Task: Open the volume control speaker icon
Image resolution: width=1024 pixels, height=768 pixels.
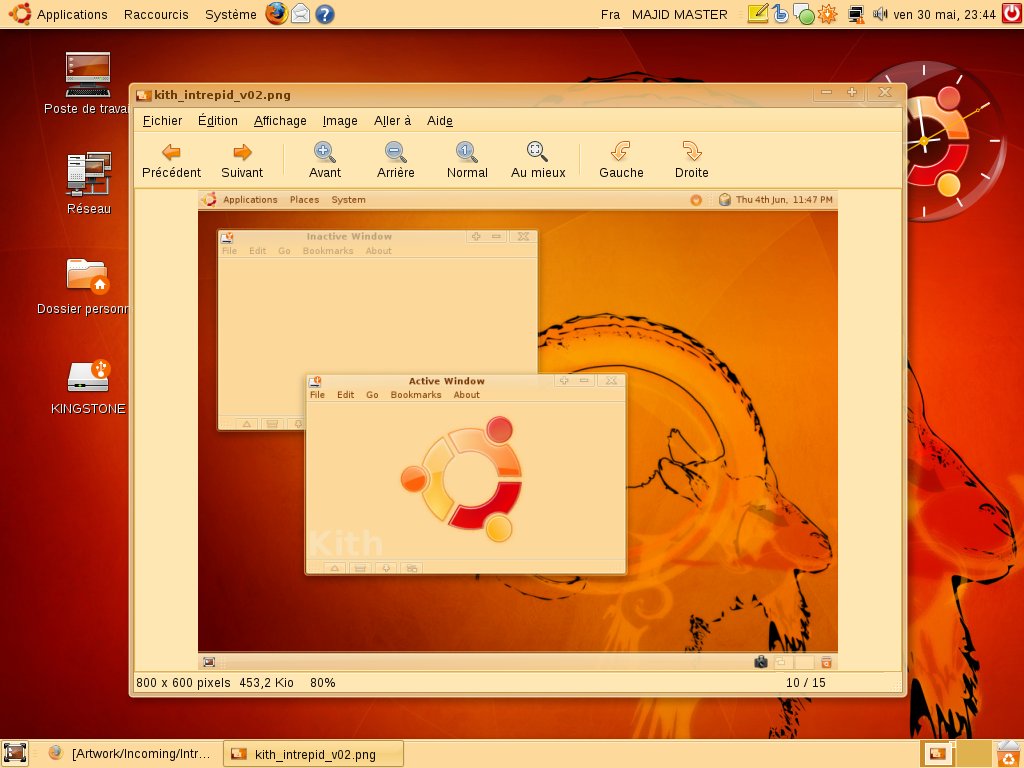Action: [x=880, y=14]
